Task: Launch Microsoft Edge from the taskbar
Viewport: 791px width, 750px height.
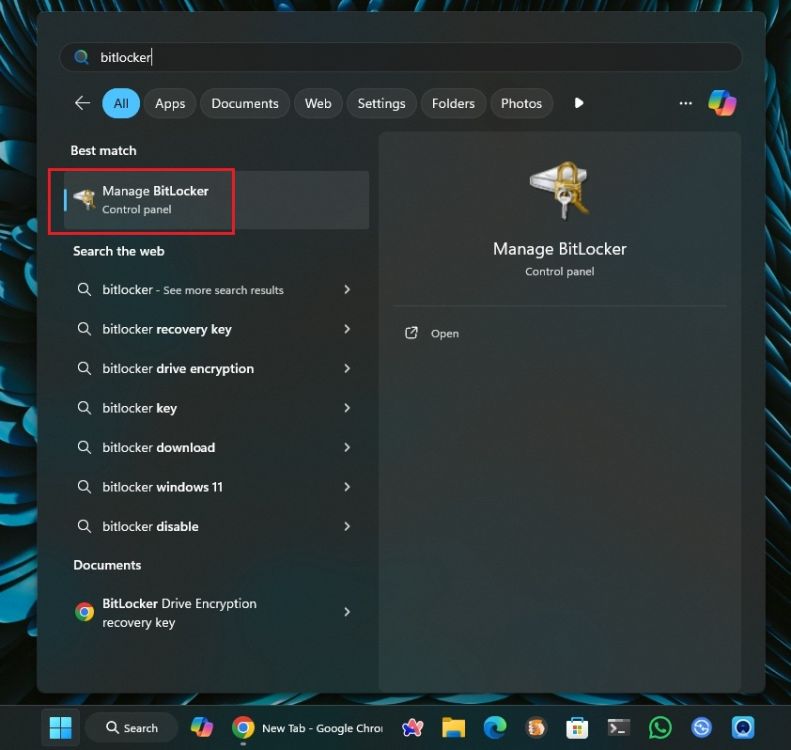Action: (495, 728)
